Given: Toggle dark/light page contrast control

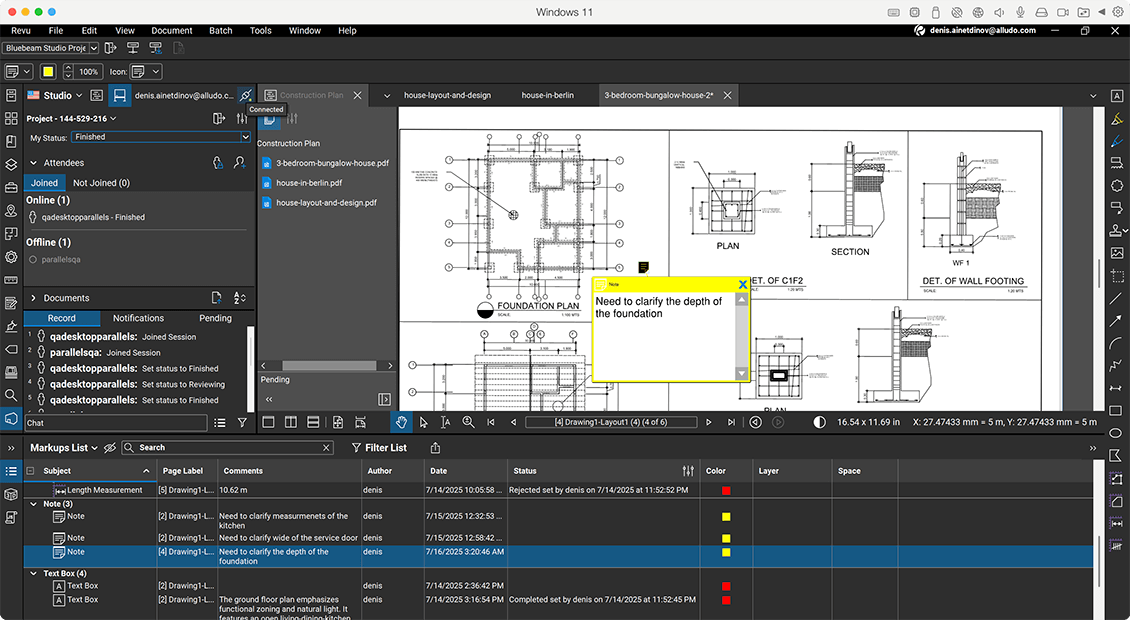Looking at the screenshot, I should pos(818,421).
